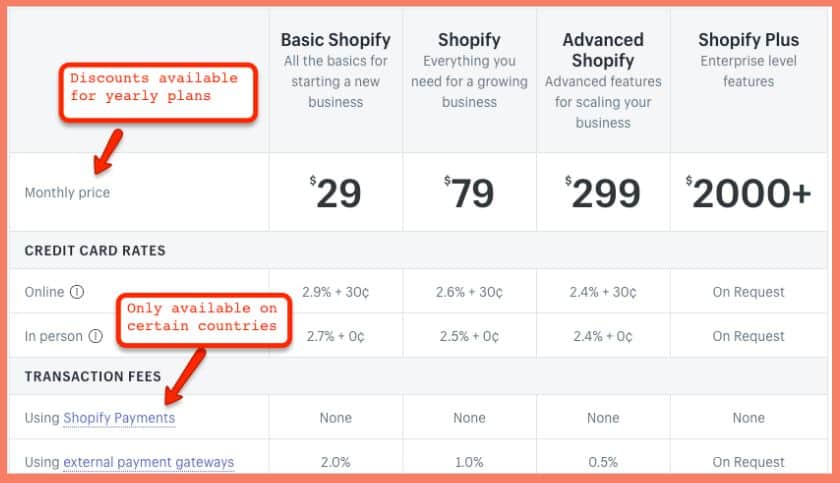Click the info icon beside In person

tap(95, 336)
